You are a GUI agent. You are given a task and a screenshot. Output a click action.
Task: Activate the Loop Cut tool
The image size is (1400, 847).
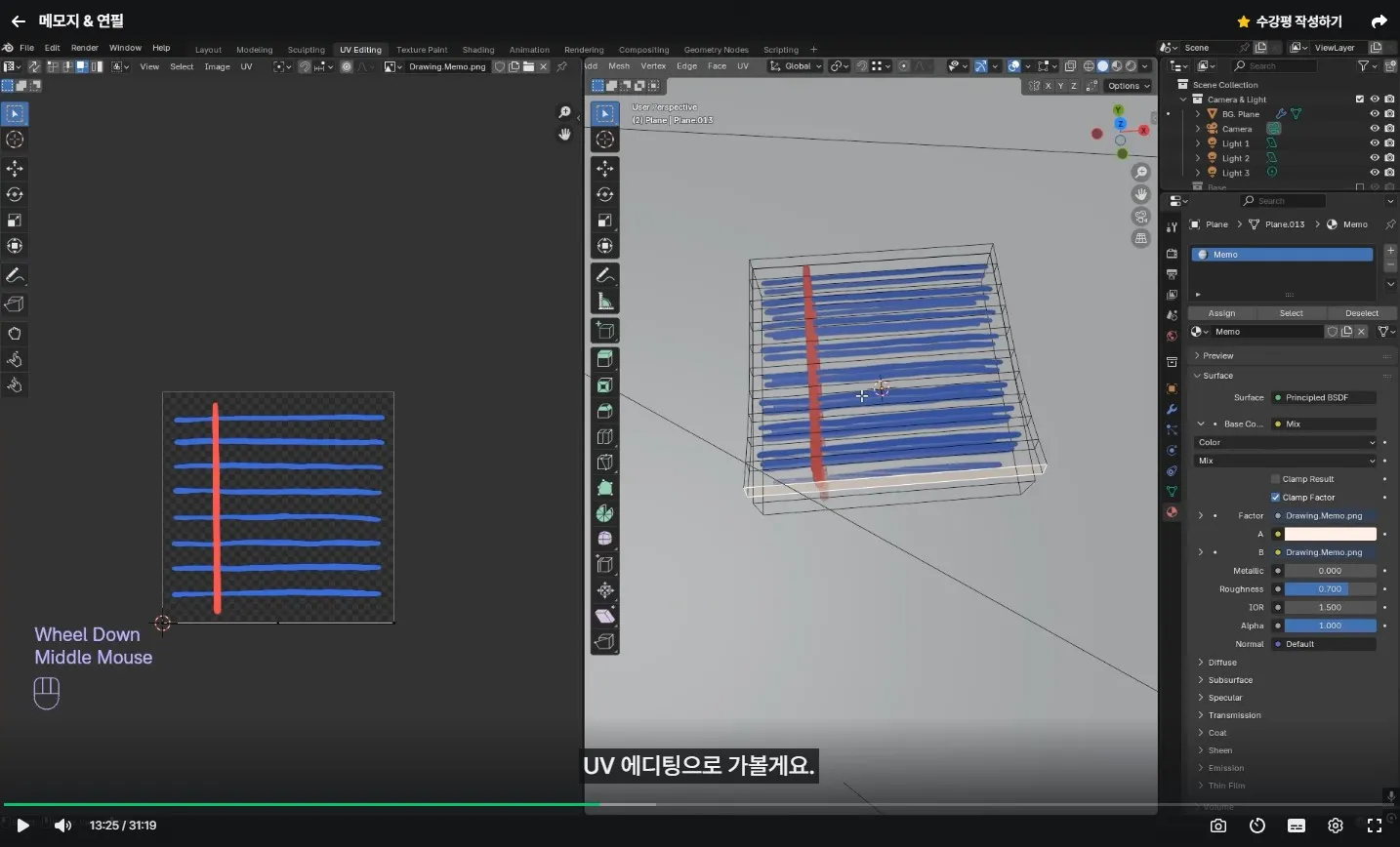[605, 436]
